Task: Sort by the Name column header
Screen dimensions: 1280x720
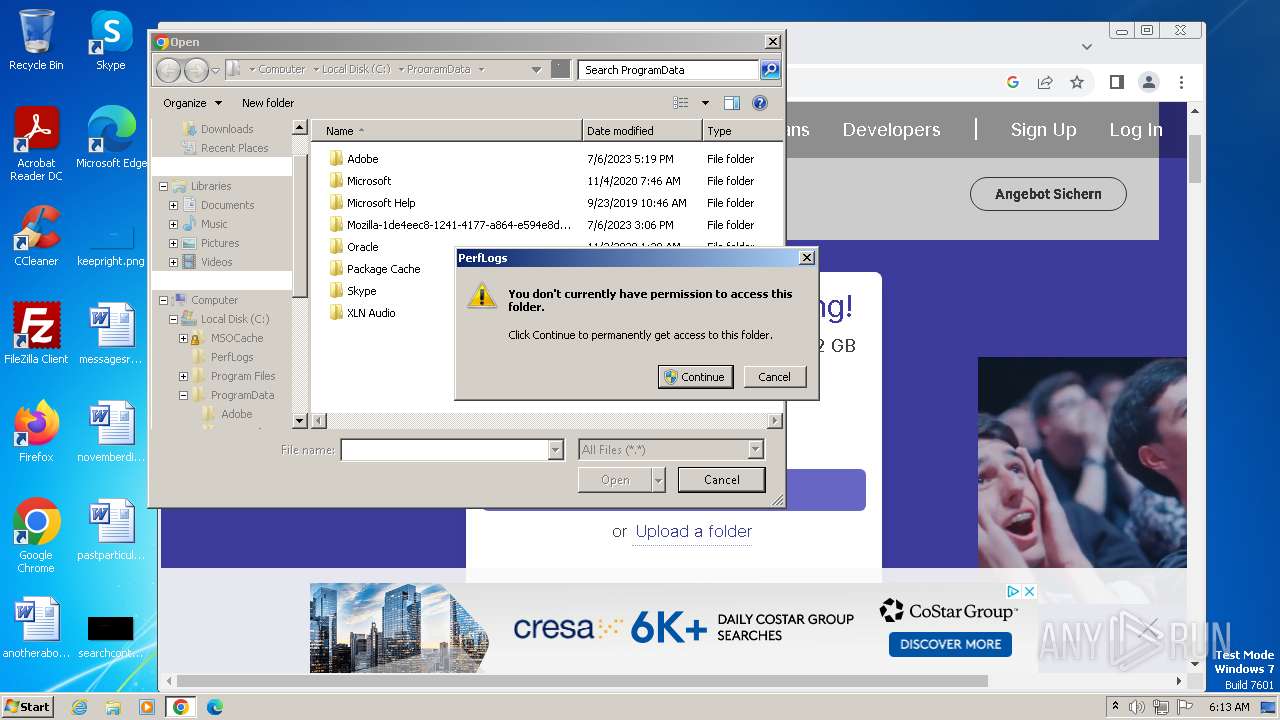Action: tap(446, 131)
